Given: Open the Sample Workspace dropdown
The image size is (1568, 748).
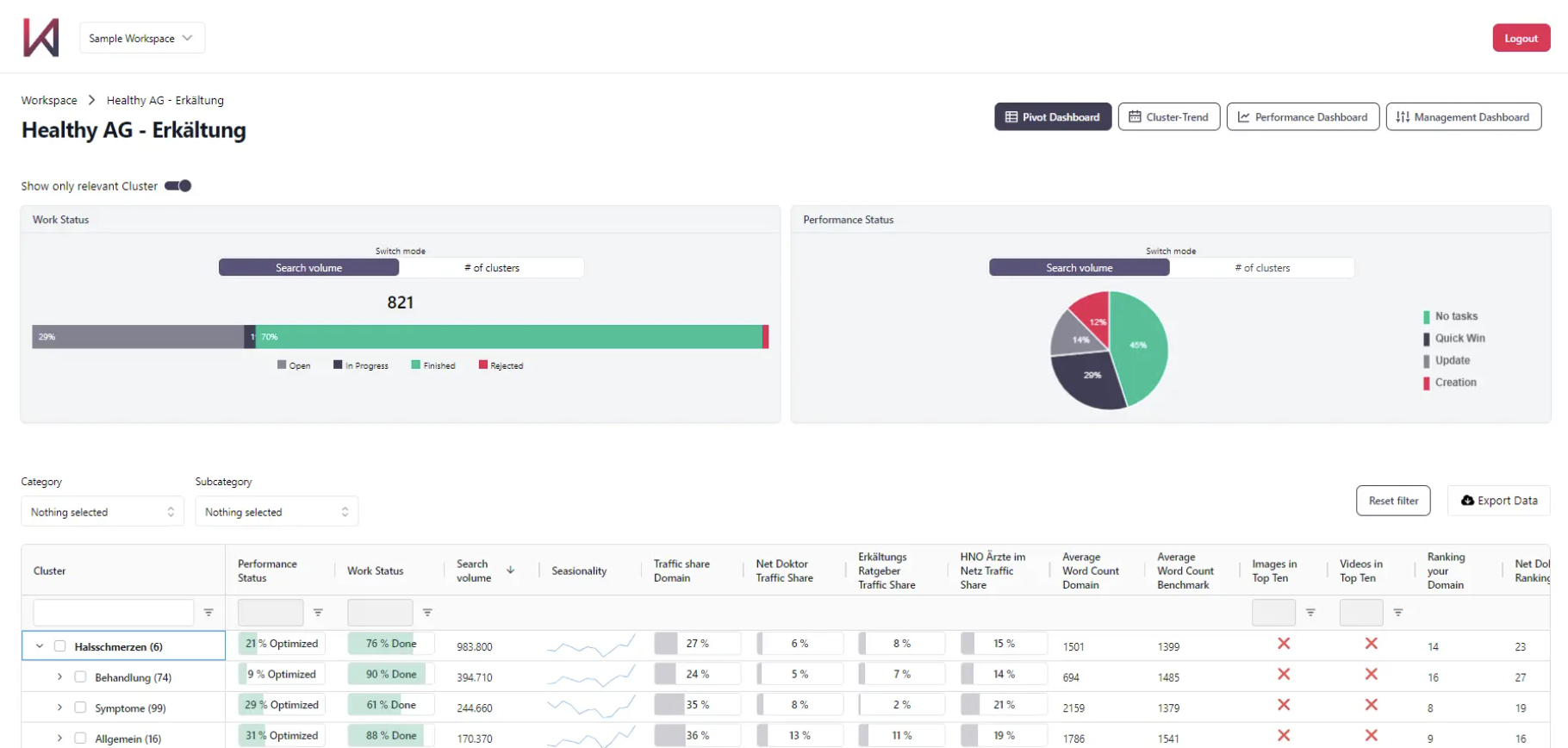Looking at the screenshot, I should tap(142, 38).
